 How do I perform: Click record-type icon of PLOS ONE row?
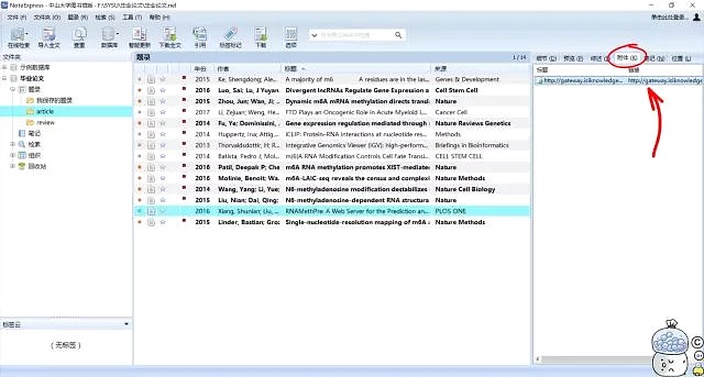[x=151, y=211]
